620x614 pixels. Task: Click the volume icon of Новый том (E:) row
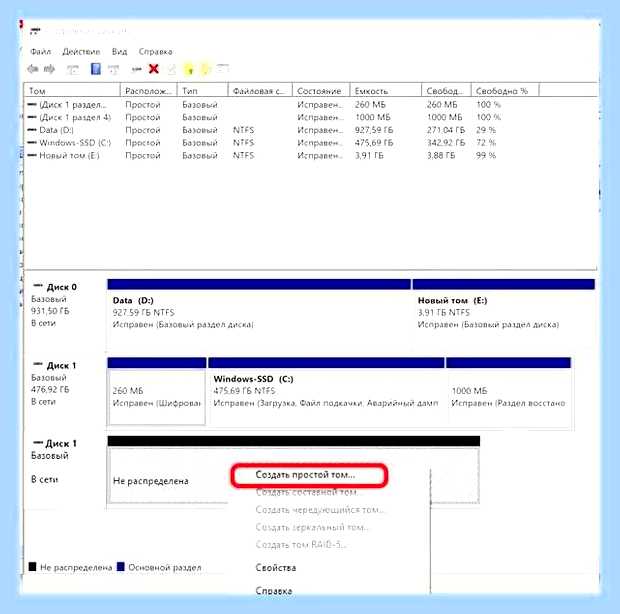click(32, 155)
